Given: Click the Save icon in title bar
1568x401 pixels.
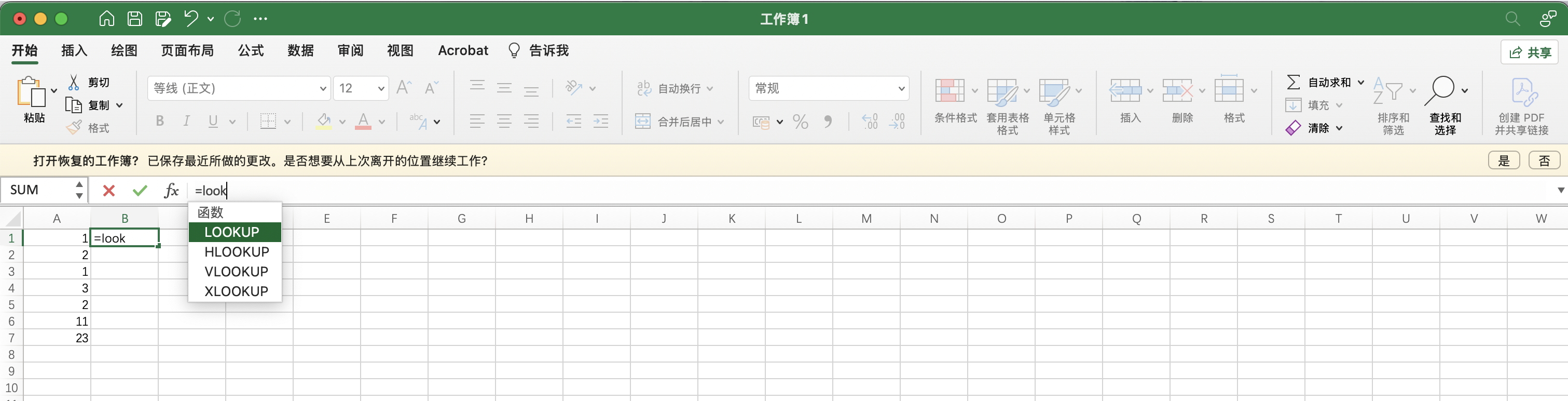Looking at the screenshot, I should pos(134,19).
